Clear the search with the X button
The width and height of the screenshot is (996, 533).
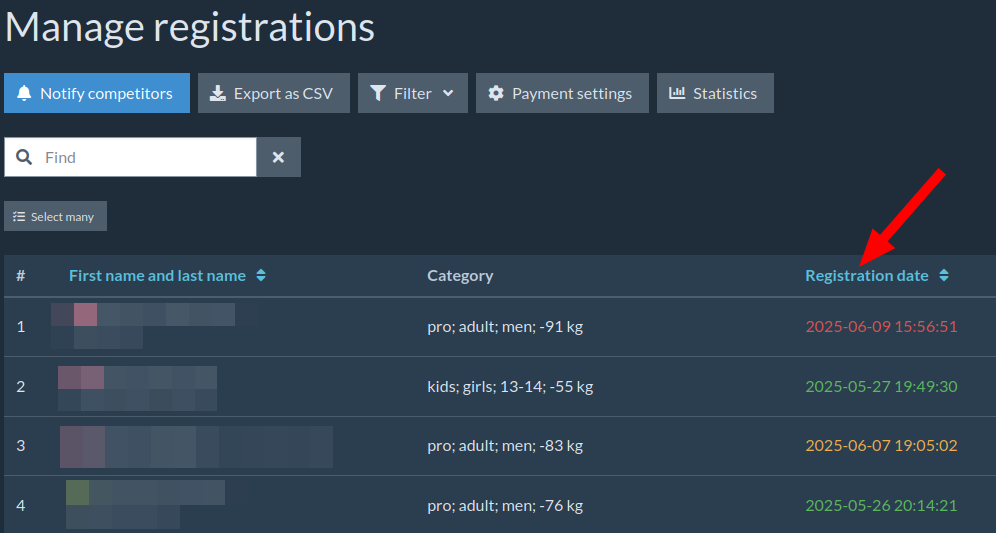pyautogui.click(x=278, y=157)
